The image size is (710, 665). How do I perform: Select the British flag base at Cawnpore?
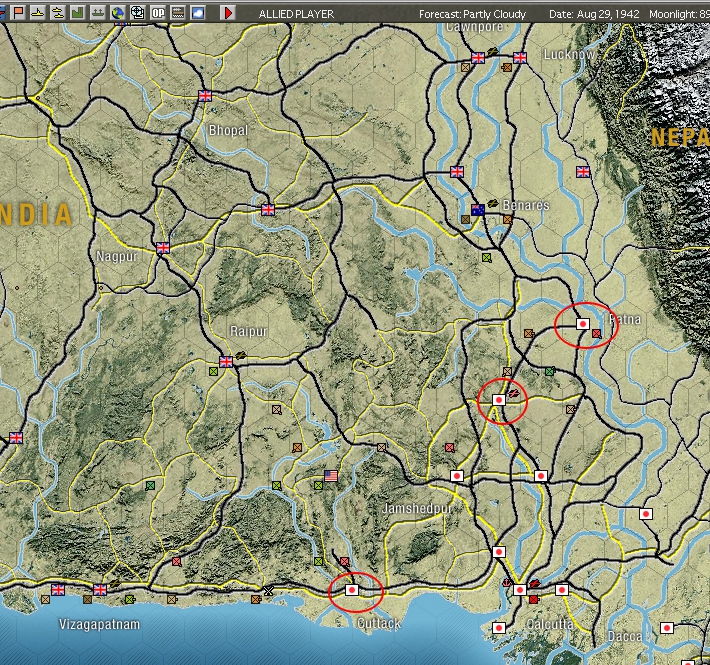478,58
